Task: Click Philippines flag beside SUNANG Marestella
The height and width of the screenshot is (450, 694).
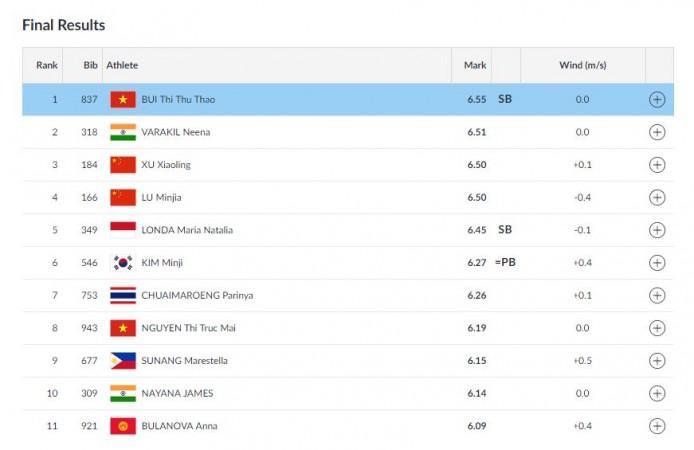Action: click(123, 361)
